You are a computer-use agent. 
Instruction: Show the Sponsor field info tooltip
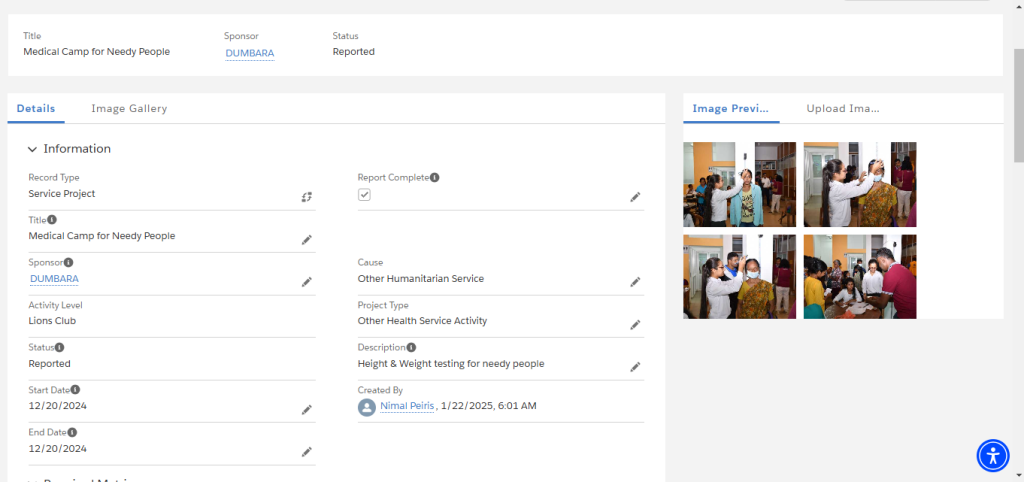click(x=69, y=263)
